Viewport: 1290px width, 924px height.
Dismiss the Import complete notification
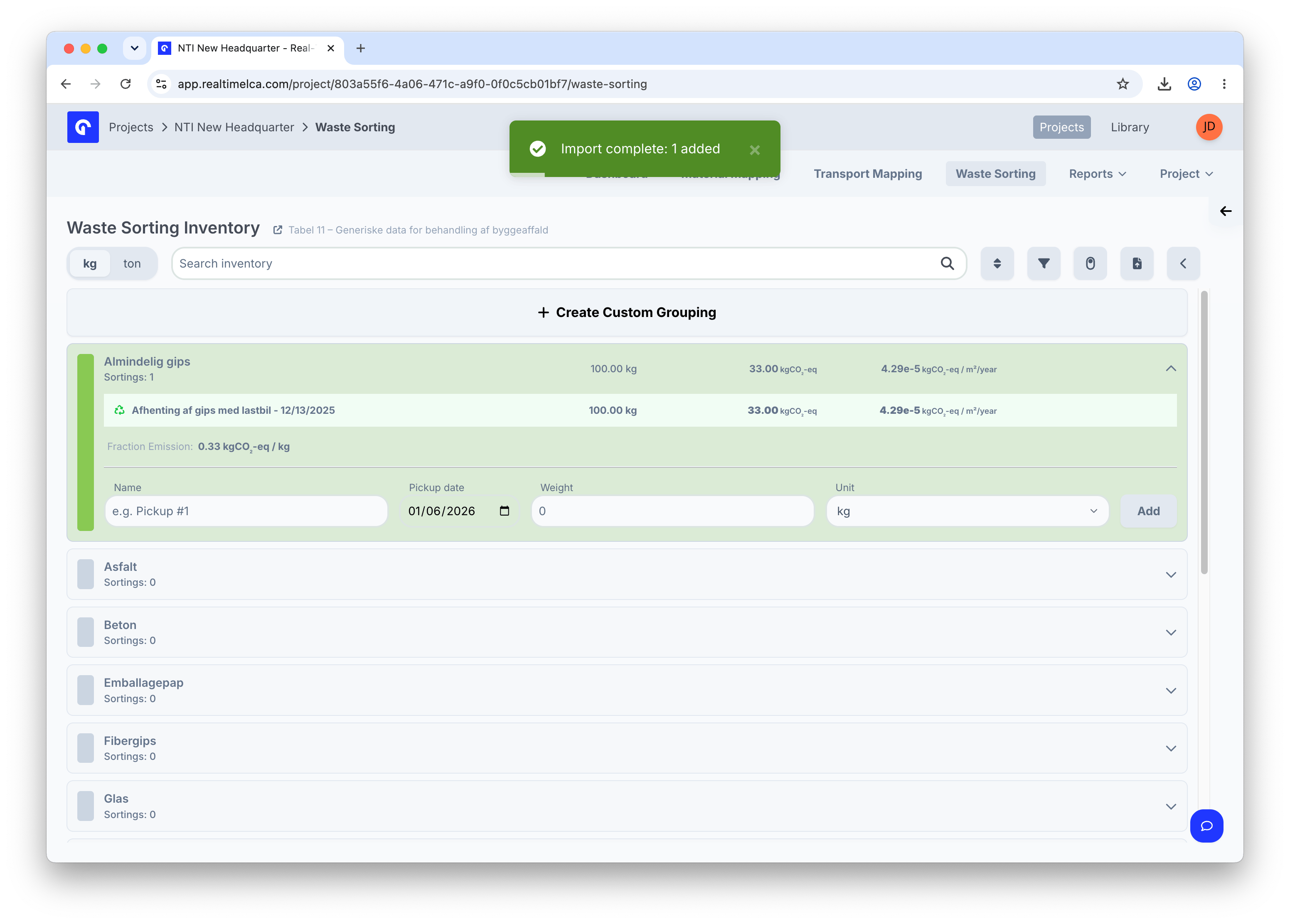(754, 150)
